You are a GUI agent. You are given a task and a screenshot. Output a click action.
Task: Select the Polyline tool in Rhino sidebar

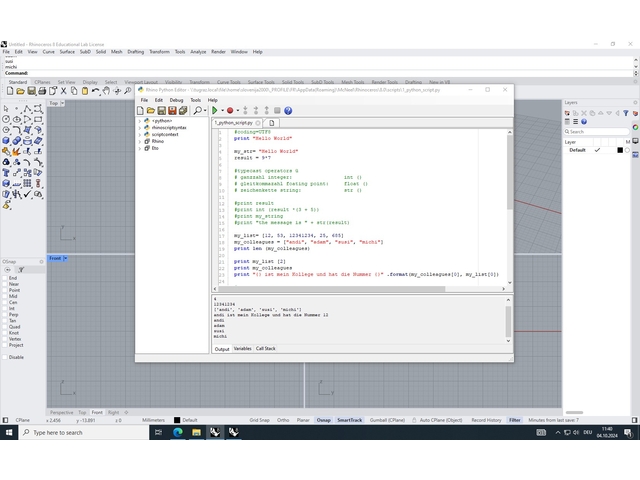[27, 109]
